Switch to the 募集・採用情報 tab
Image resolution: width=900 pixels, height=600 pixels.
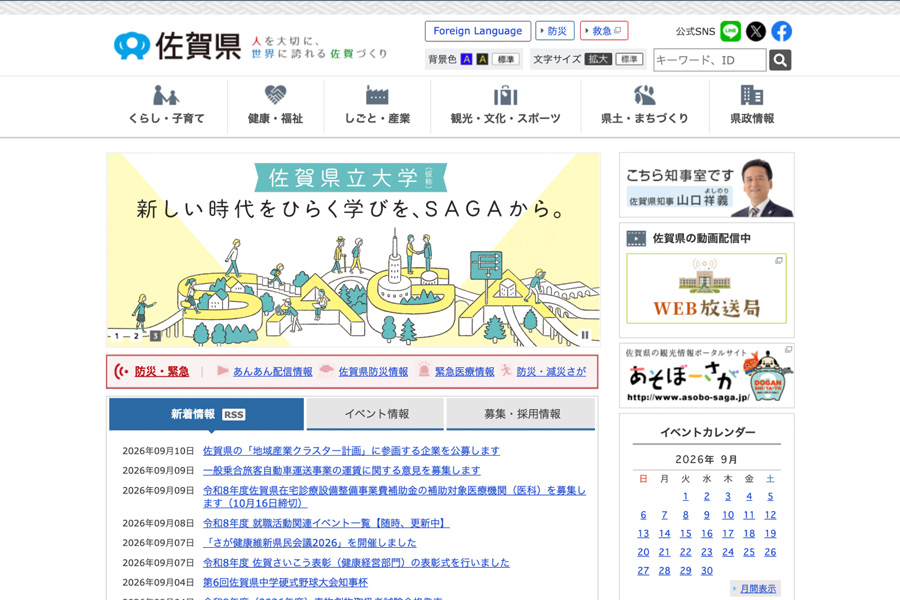click(521, 414)
